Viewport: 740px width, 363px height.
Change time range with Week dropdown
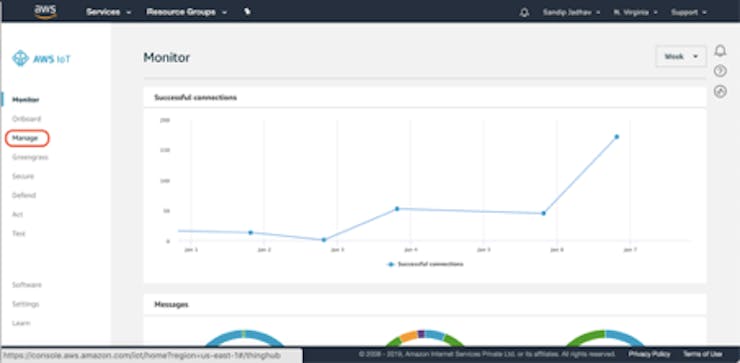tap(681, 57)
